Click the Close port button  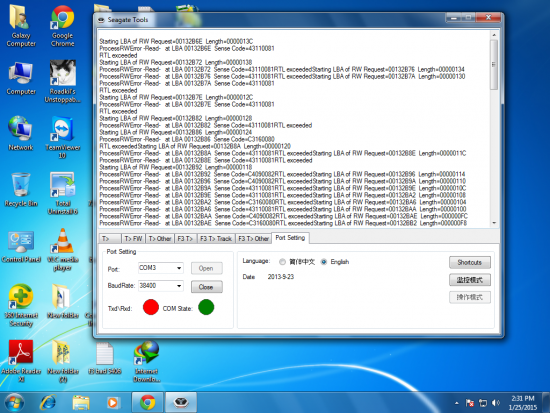click(207, 287)
